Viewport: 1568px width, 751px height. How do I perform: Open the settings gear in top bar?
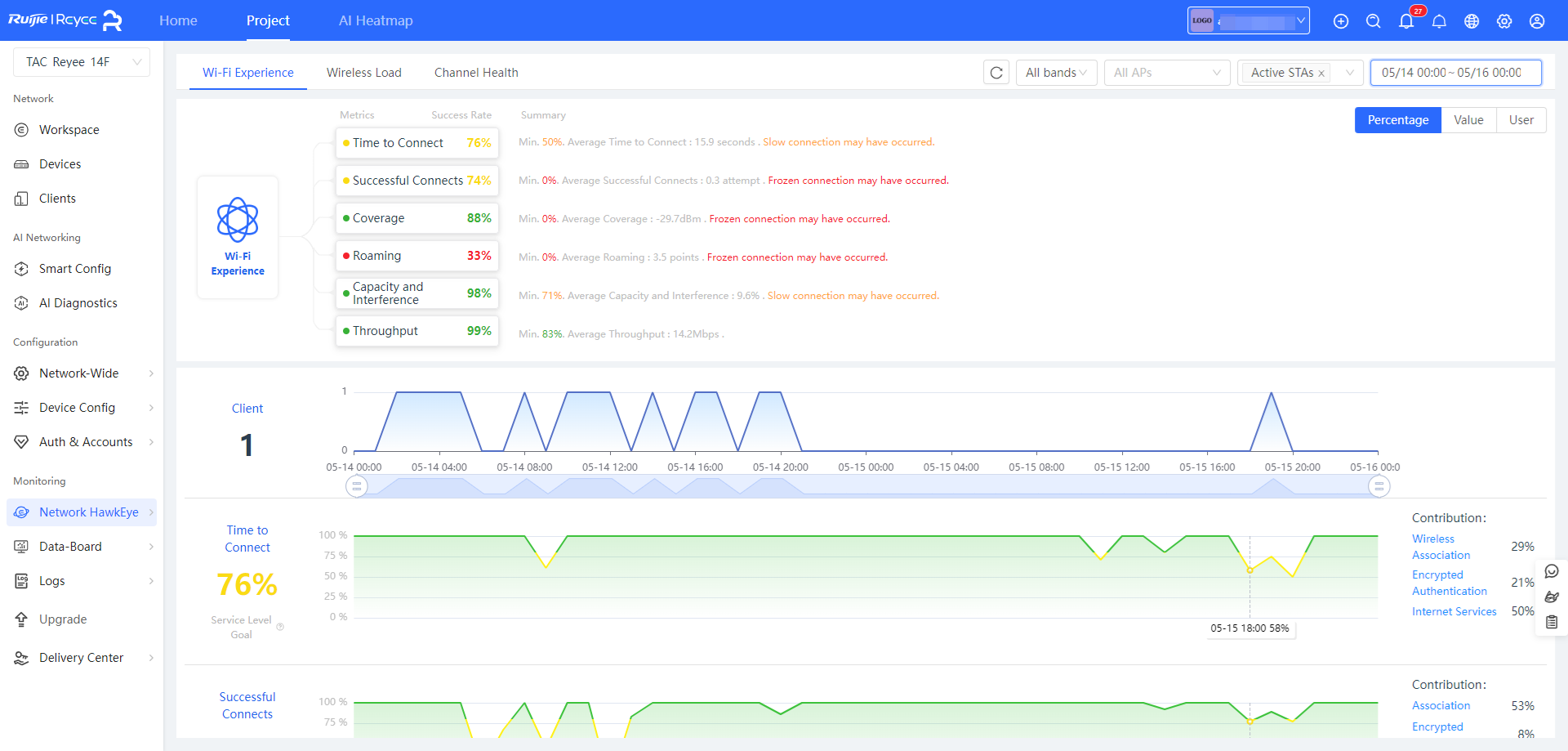1504,21
